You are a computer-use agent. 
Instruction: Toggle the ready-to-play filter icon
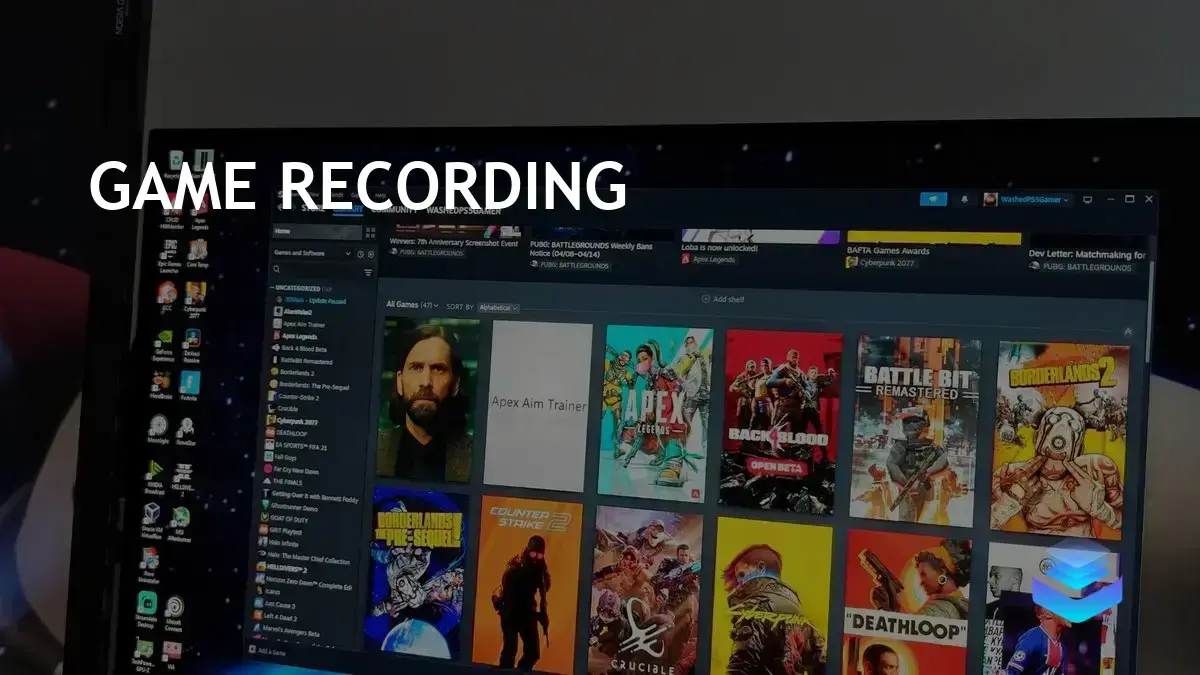coord(369,253)
